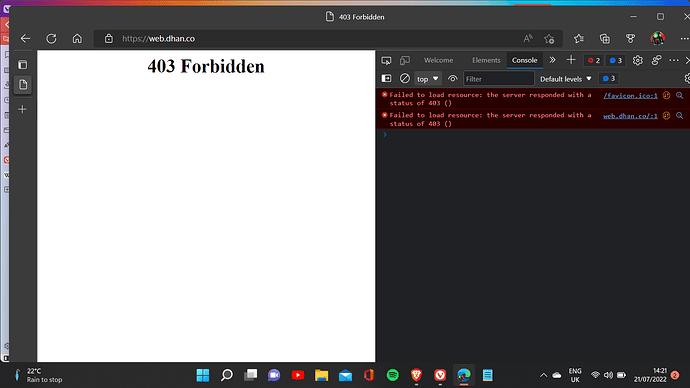This screenshot has width=690, height=388.
Task: Open the web.dhan.co/:1 source link
Action: (630, 116)
